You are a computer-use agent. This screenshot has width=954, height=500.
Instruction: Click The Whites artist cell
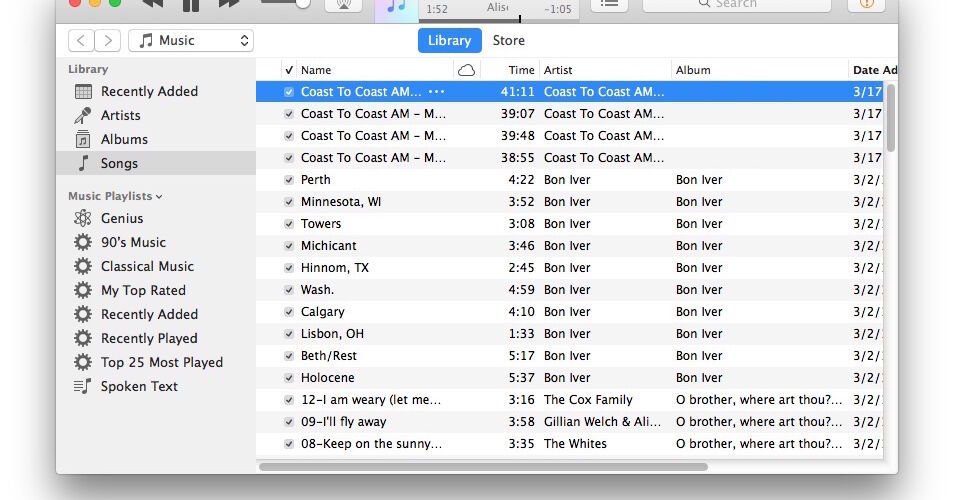click(x=575, y=443)
